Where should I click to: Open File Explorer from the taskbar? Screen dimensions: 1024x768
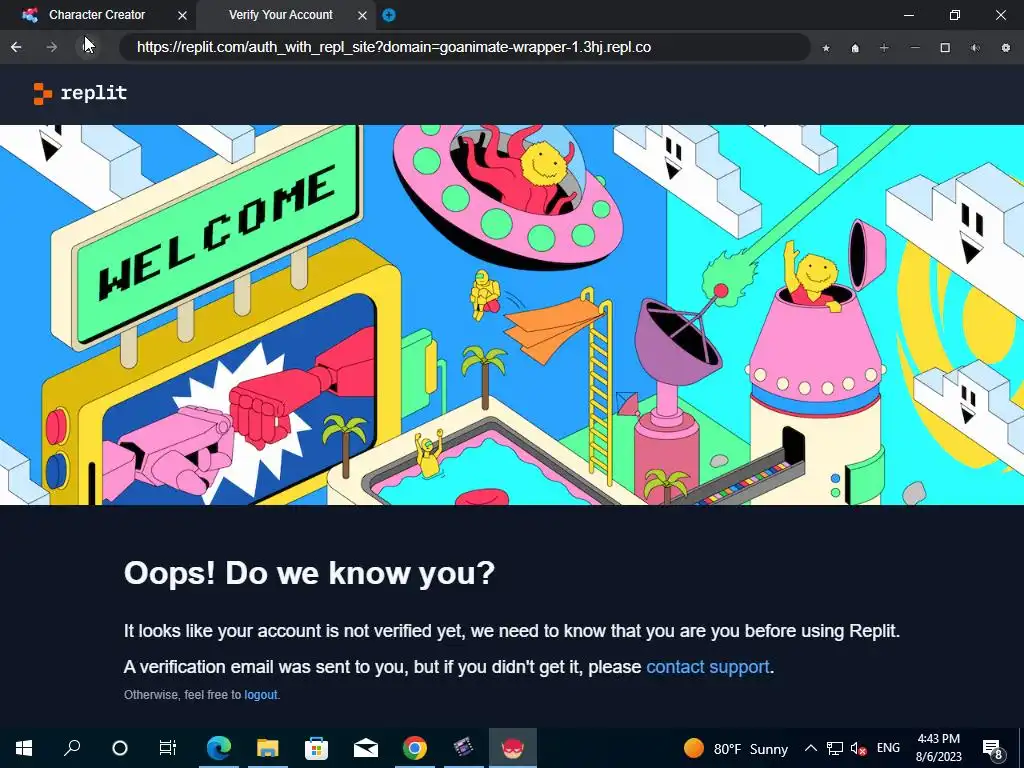pos(267,748)
